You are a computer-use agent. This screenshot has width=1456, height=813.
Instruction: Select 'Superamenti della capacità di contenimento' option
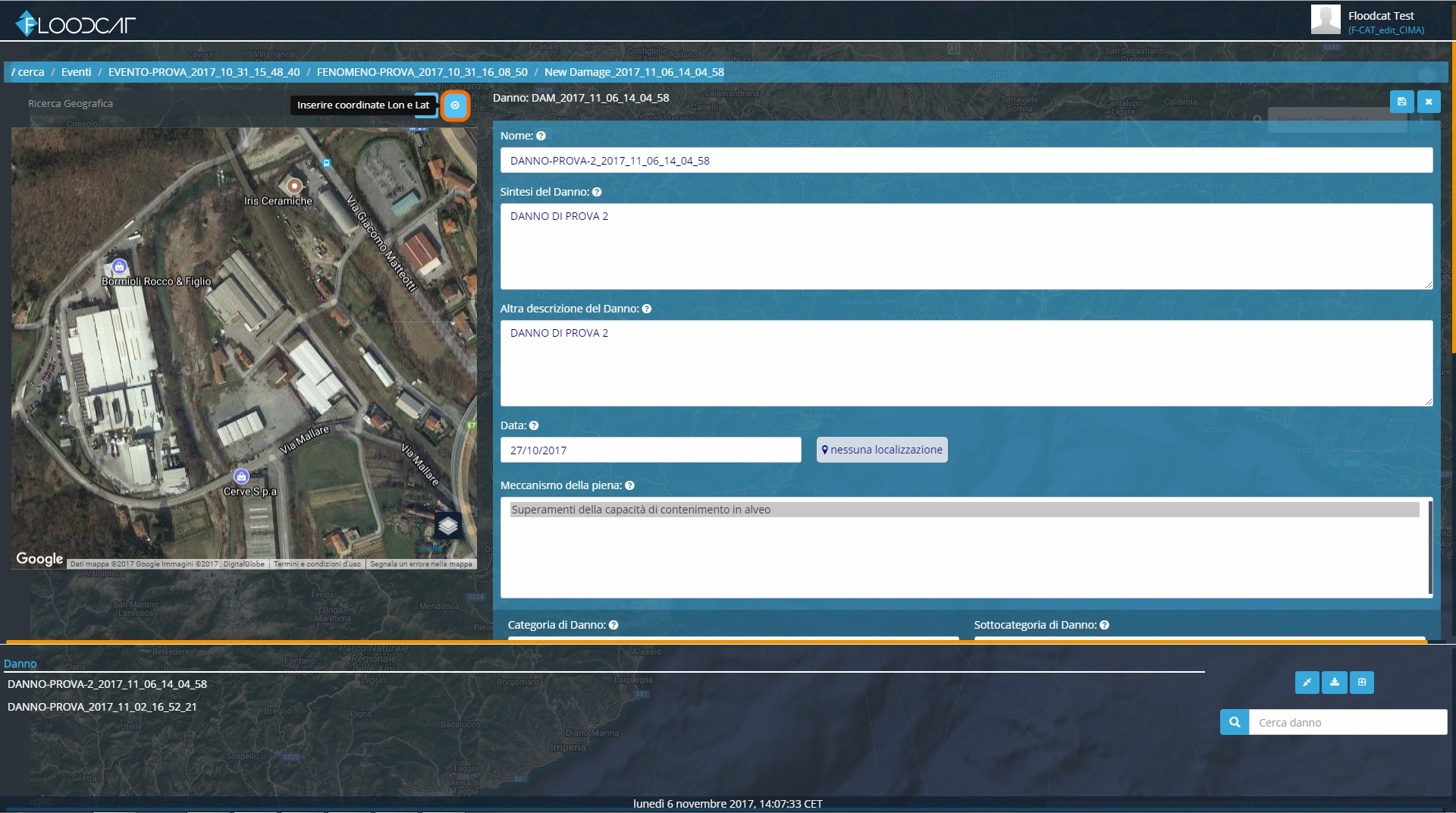641,510
